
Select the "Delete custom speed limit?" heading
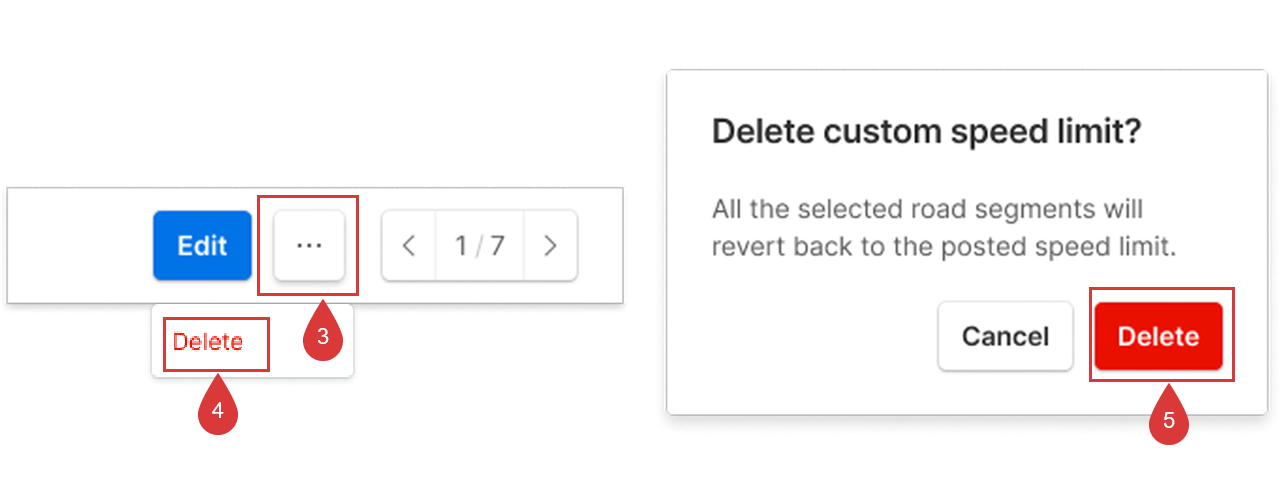pyautogui.click(x=926, y=132)
